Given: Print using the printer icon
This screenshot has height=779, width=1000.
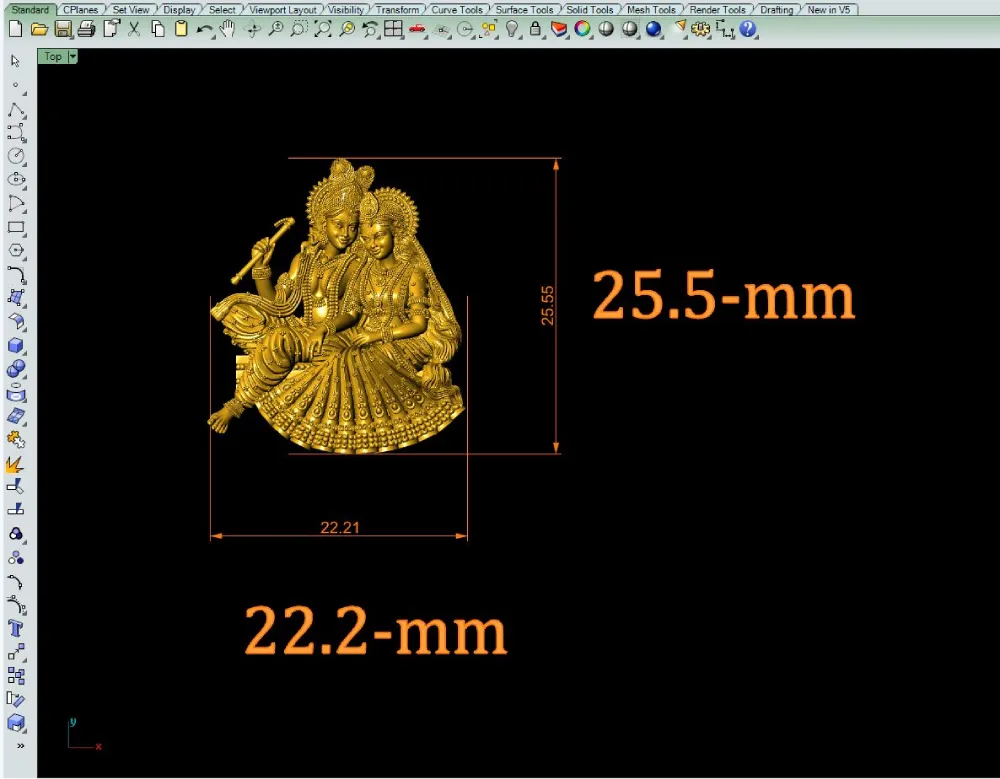Looking at the screenshot, I should (86, 29).
